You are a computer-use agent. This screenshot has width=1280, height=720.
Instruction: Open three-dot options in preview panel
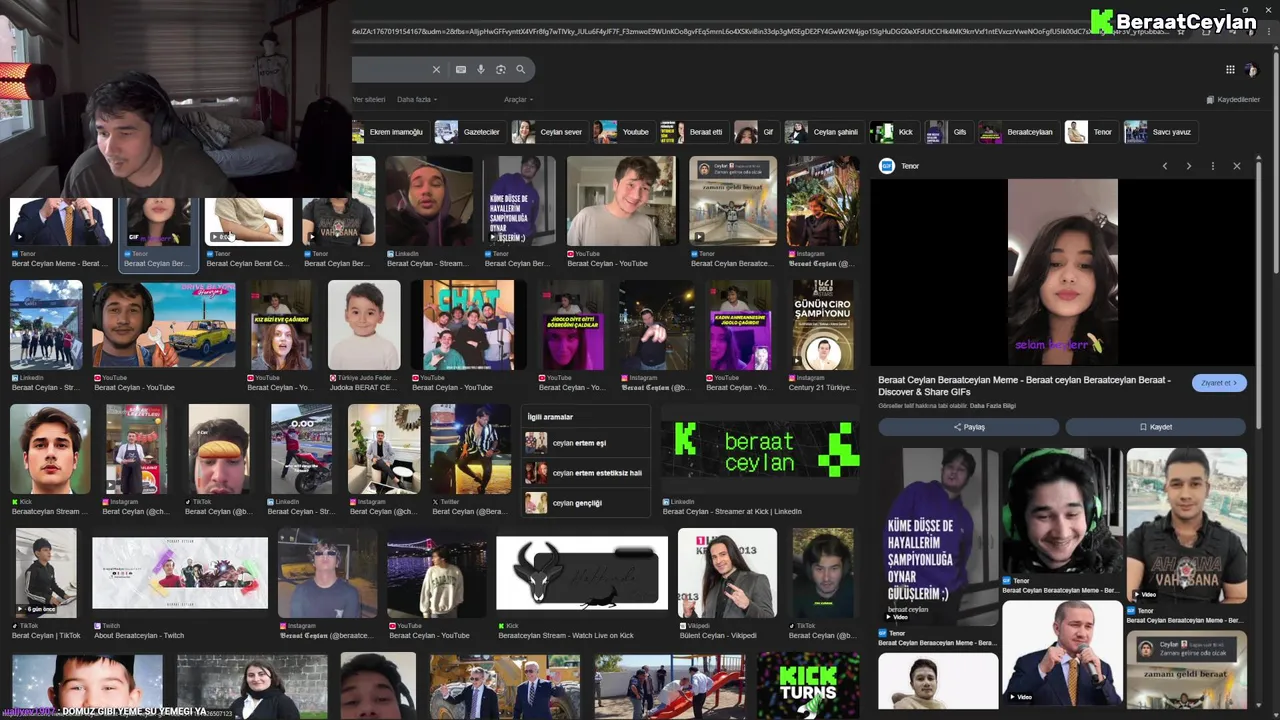point(1213,166)
